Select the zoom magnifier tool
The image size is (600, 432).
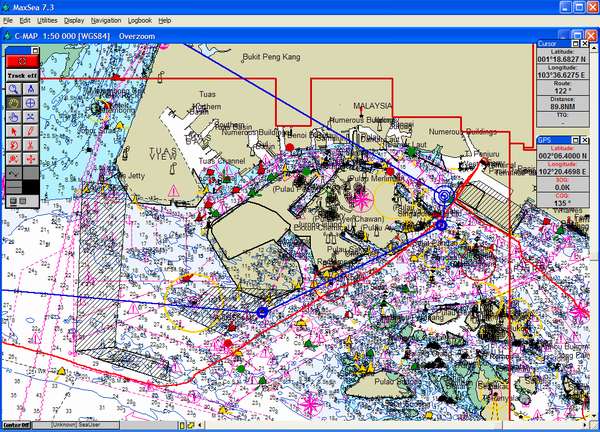pos(14,90)
